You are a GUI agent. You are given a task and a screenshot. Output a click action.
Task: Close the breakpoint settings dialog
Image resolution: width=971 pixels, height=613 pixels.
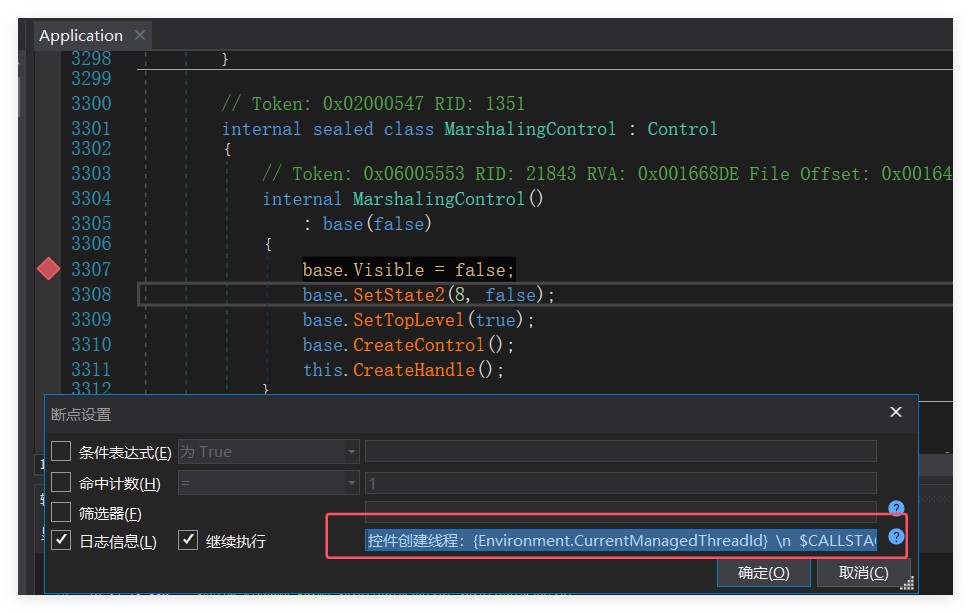coord(895,412)
